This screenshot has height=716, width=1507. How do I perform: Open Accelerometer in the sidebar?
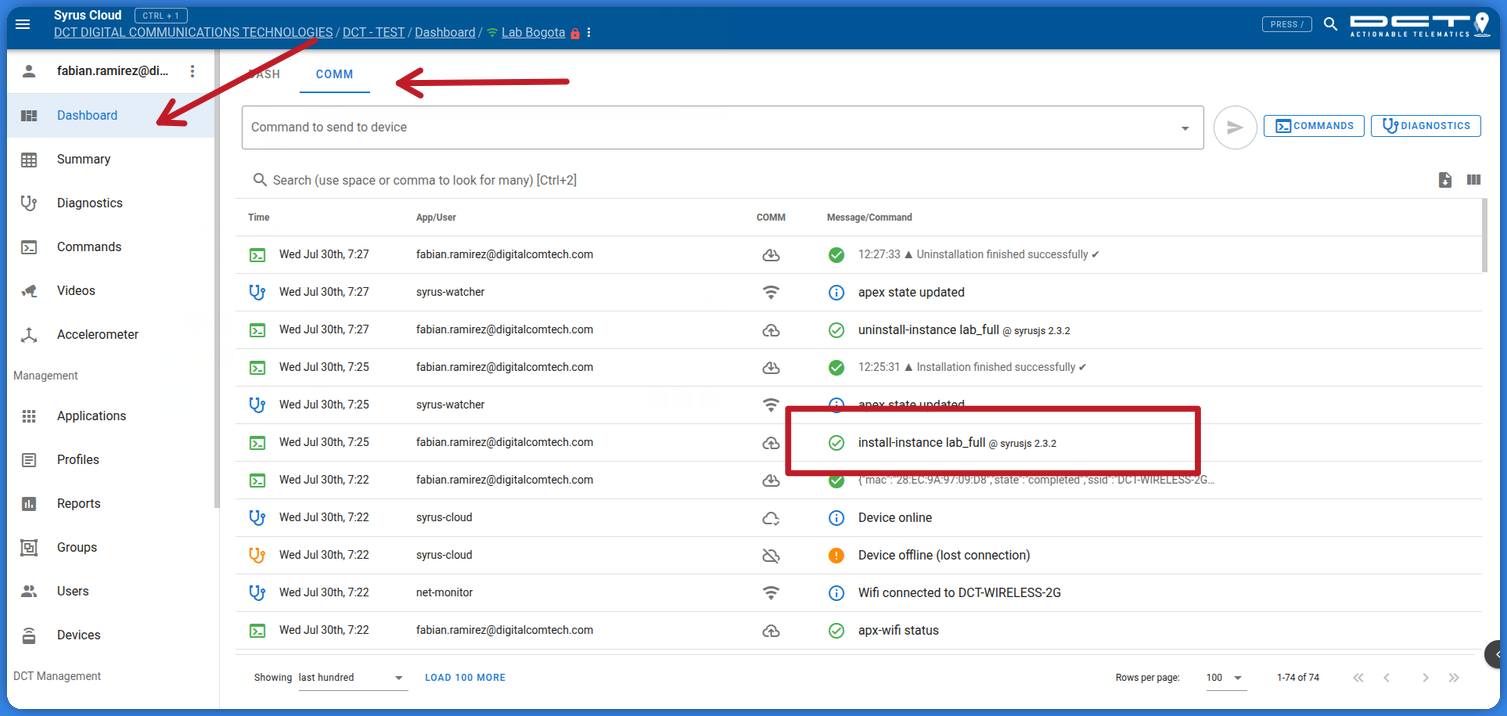click(x=111, y=335)
